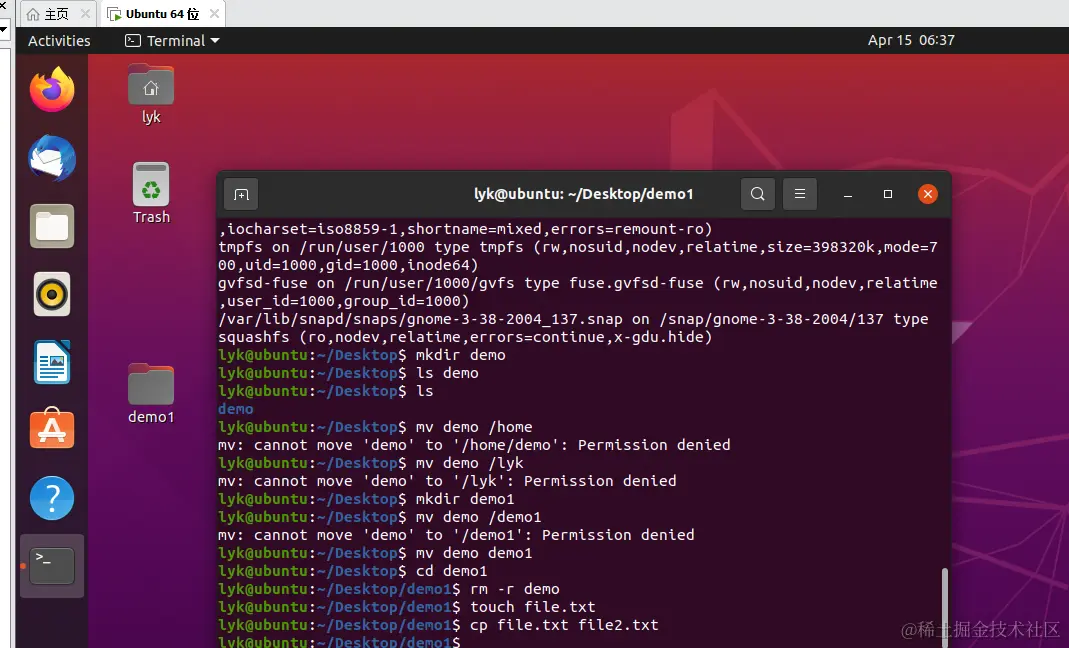
Task: Open the clock showing Apr 15 06:37
Action: tap(911, 41)
